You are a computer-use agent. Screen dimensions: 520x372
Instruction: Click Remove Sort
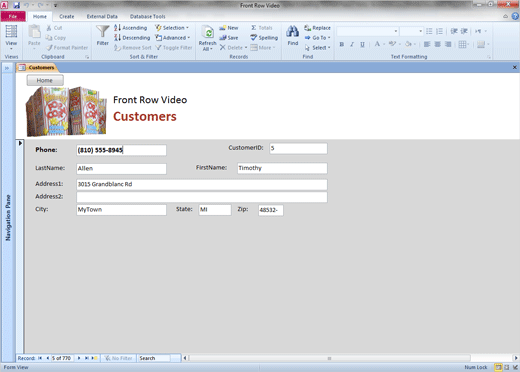pos(133,48)
